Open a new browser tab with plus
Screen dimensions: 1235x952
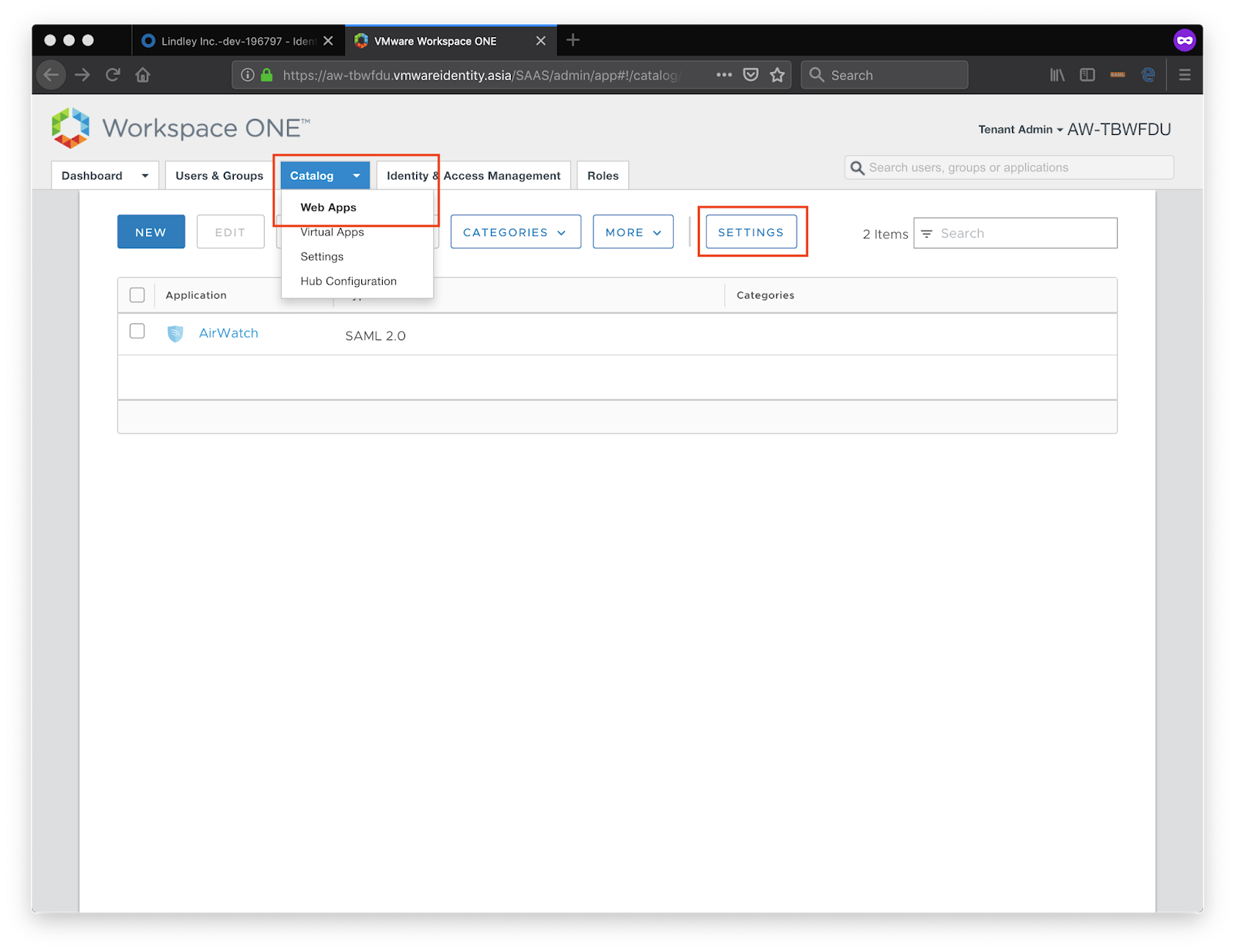pyautogui.click(x=573, y=40)
